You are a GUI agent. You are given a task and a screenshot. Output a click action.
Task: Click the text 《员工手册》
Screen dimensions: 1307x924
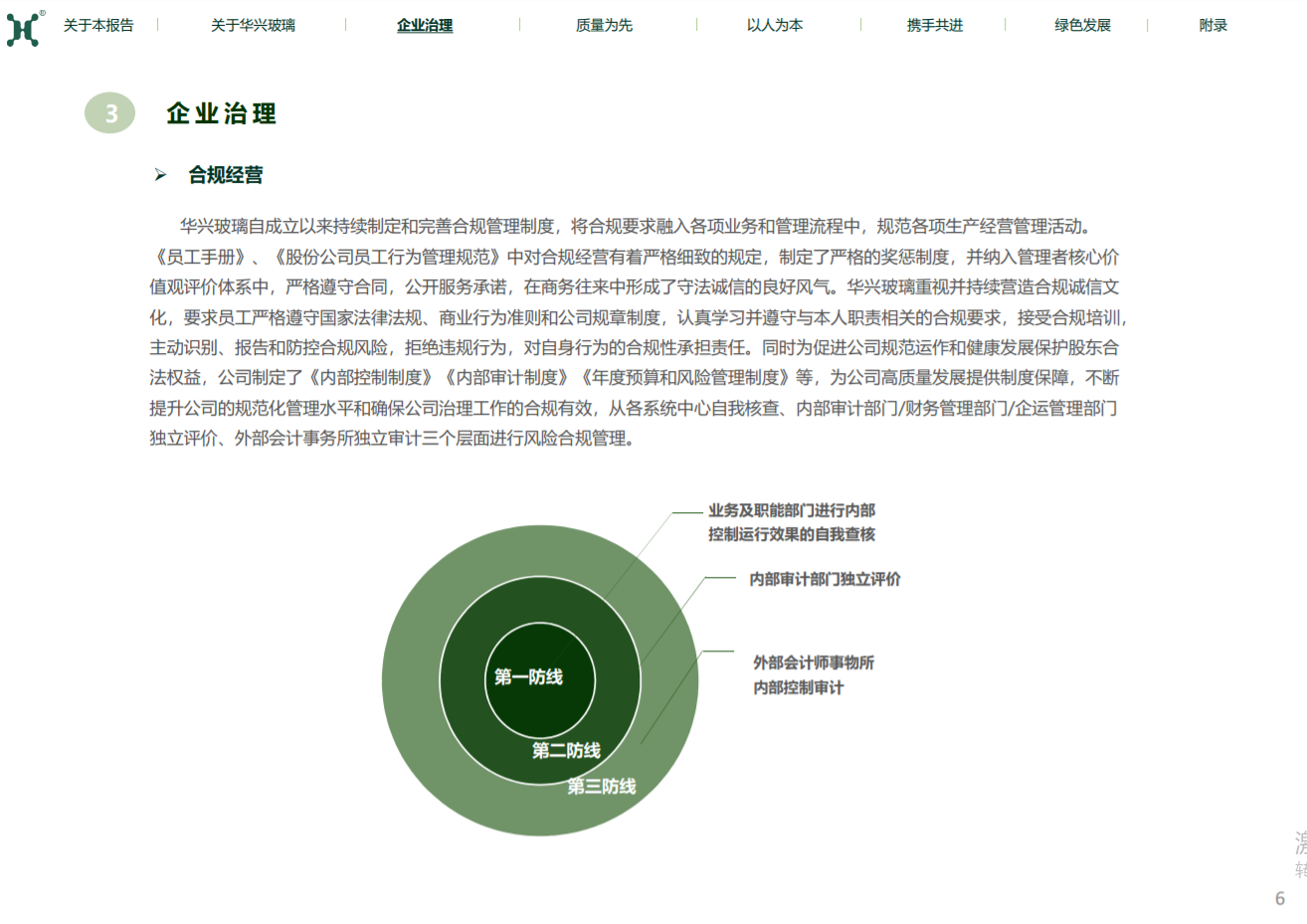201,257
